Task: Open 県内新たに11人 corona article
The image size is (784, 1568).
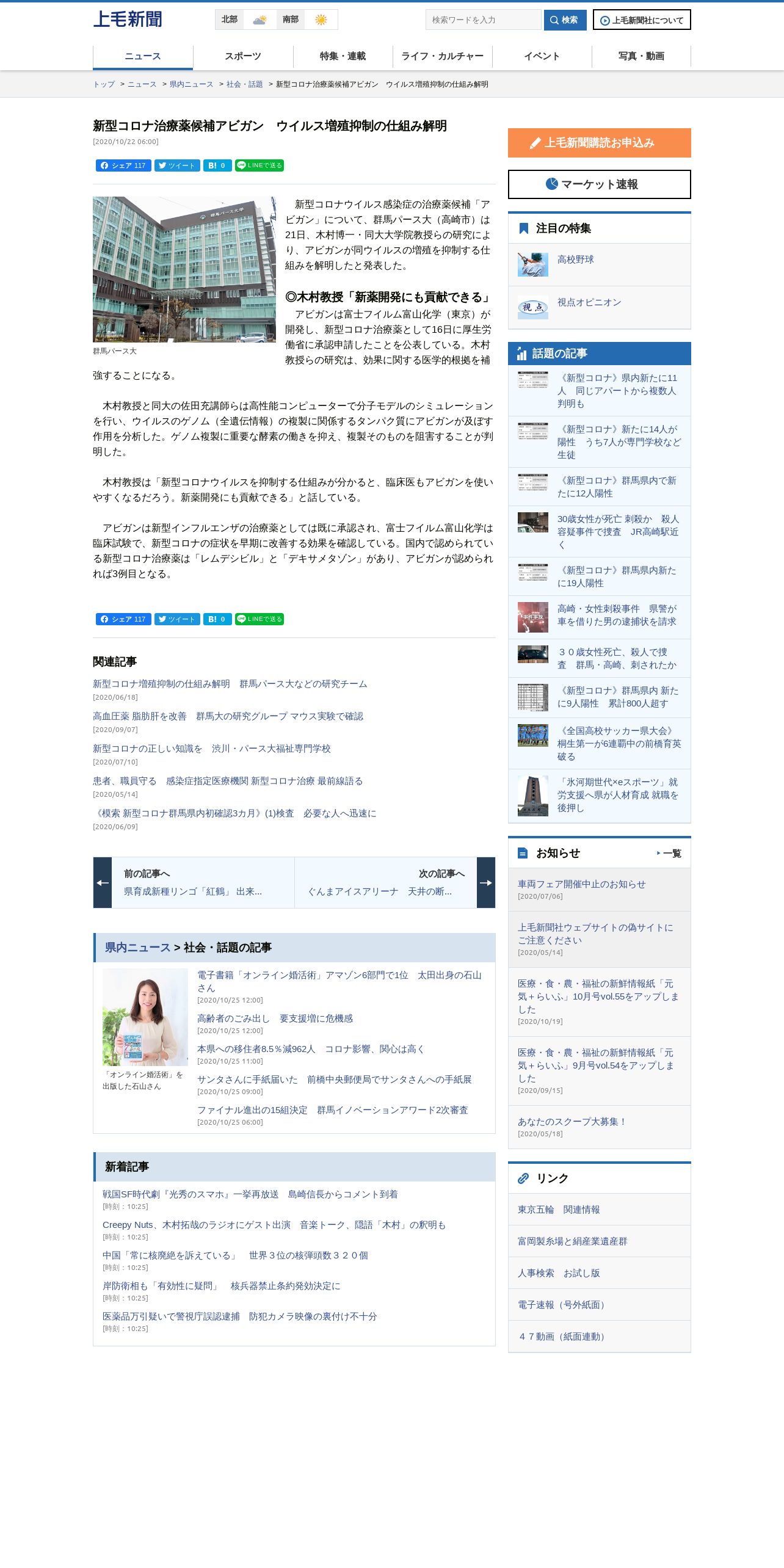Action: [617, 391]
